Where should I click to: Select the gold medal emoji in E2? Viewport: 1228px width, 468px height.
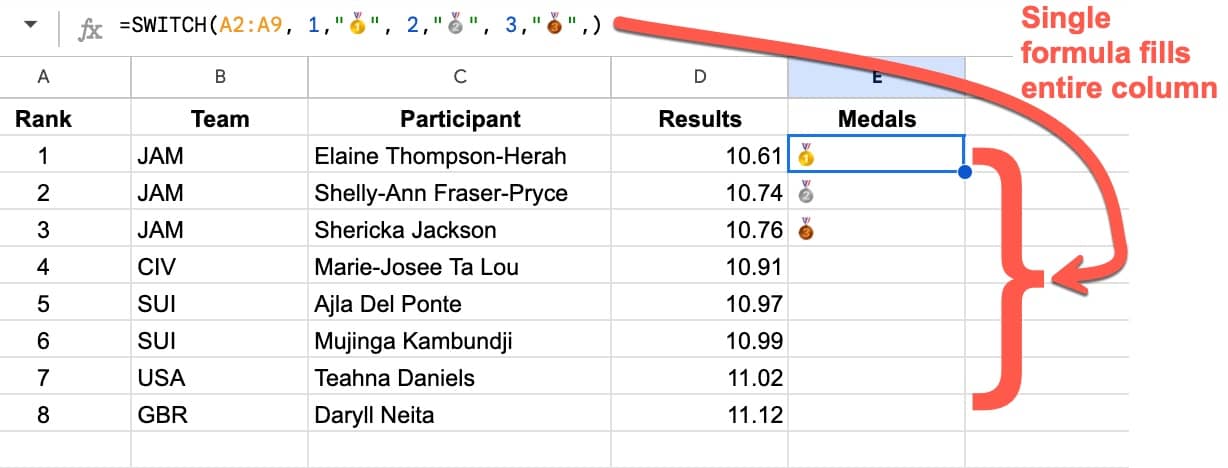coord(806,155)
